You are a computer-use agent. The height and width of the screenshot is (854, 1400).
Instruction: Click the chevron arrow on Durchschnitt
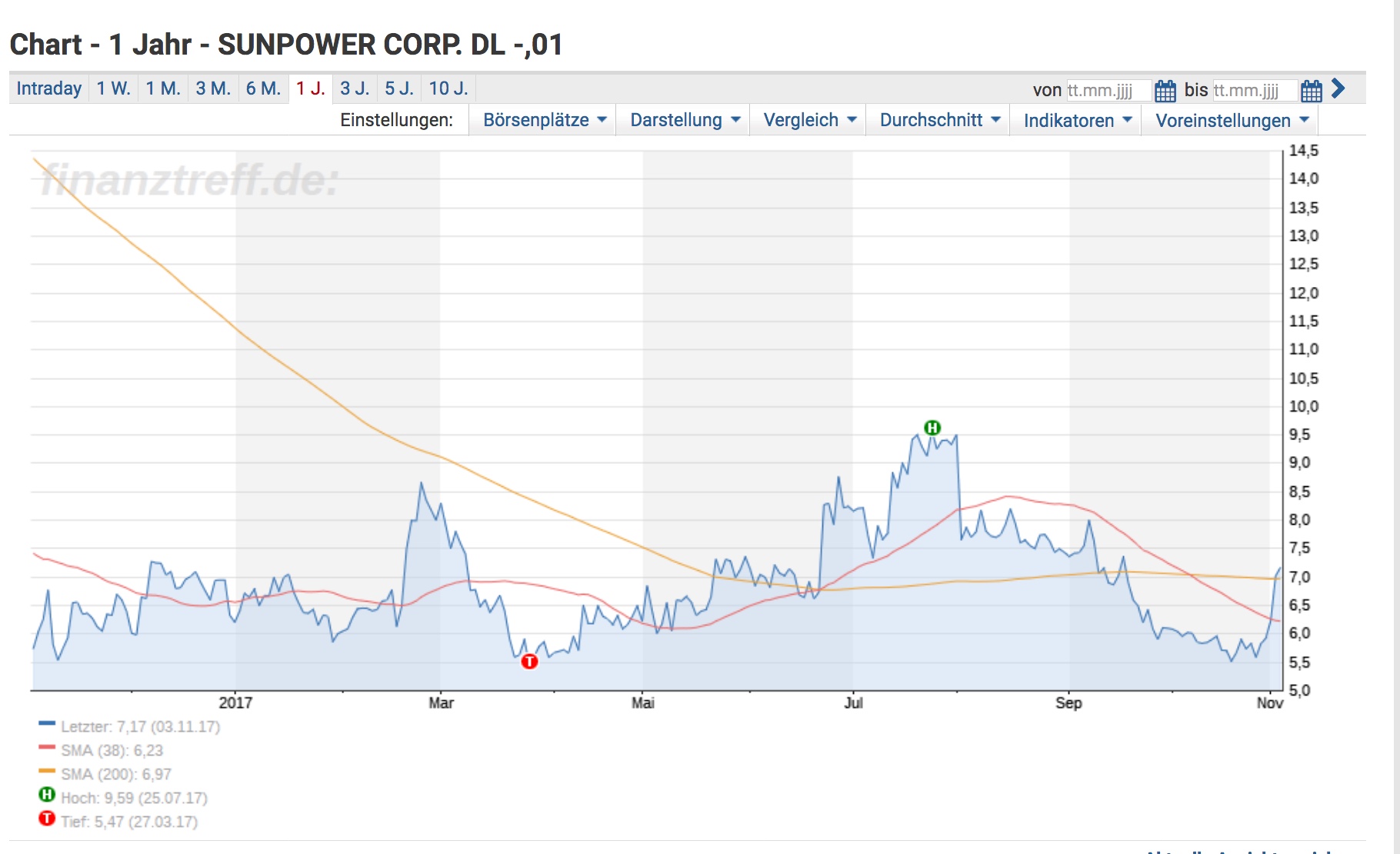[x=998, y=120]
